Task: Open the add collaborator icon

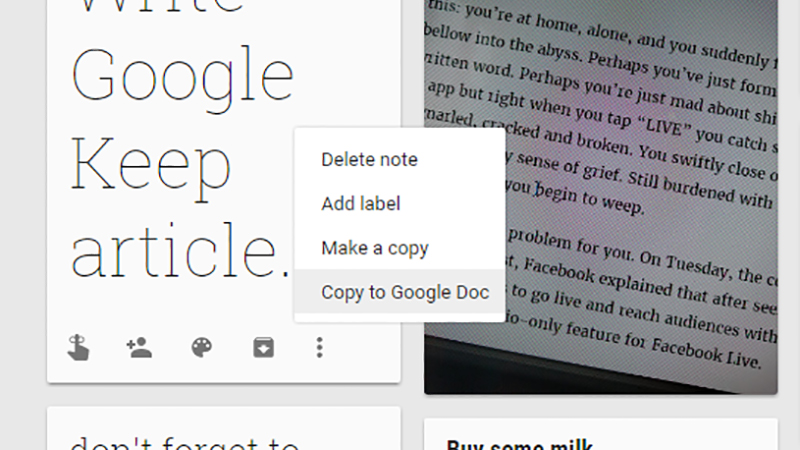Action: point(139,348)
